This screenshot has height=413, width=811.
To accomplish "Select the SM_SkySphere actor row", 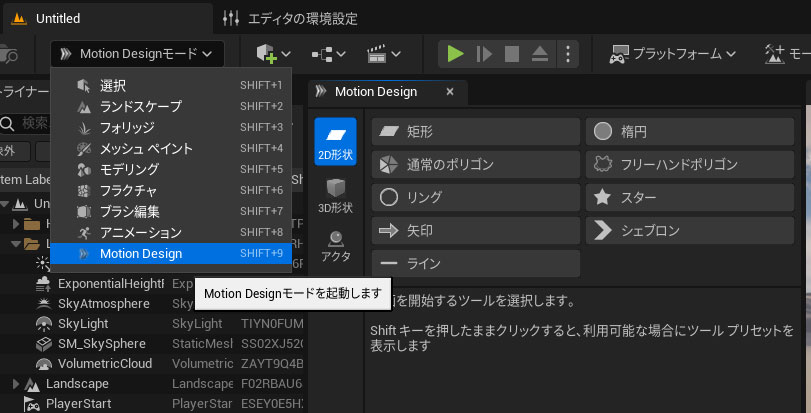I will (154, 344).
